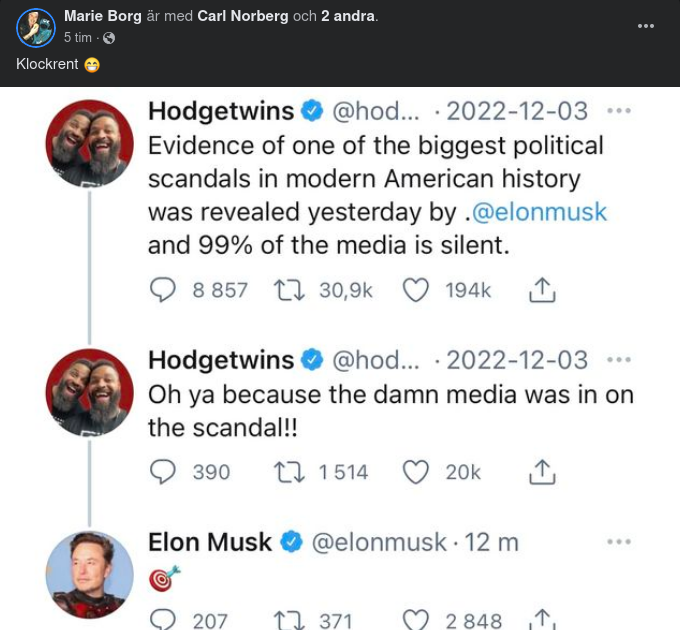Share the first Hodgetwins tweet
The image size is (680, 630).
coord(540,290)
